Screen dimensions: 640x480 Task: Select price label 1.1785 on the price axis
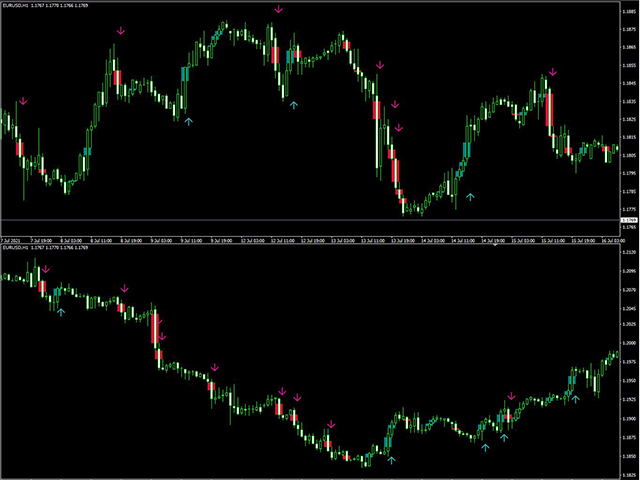tap(629, 191)
